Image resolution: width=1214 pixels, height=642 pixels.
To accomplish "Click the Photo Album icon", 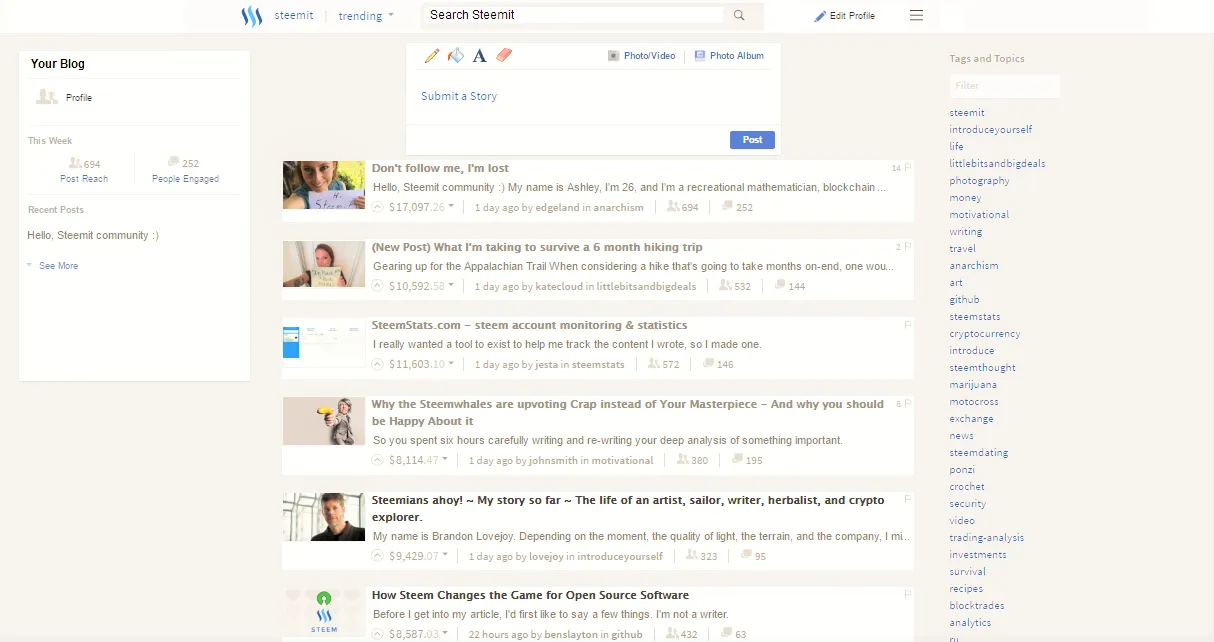I will 700,56.
